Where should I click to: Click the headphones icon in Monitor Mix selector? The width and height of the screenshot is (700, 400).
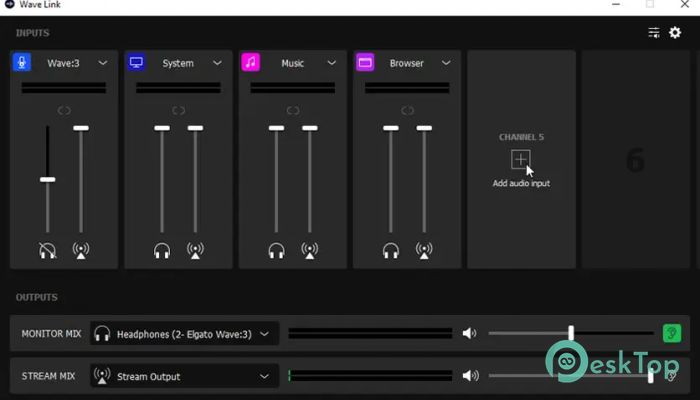coord(102,333)
